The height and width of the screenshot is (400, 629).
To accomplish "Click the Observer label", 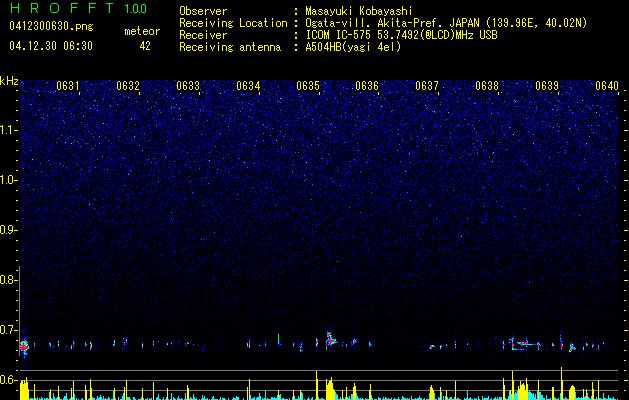I will click(x=203, y=11).
